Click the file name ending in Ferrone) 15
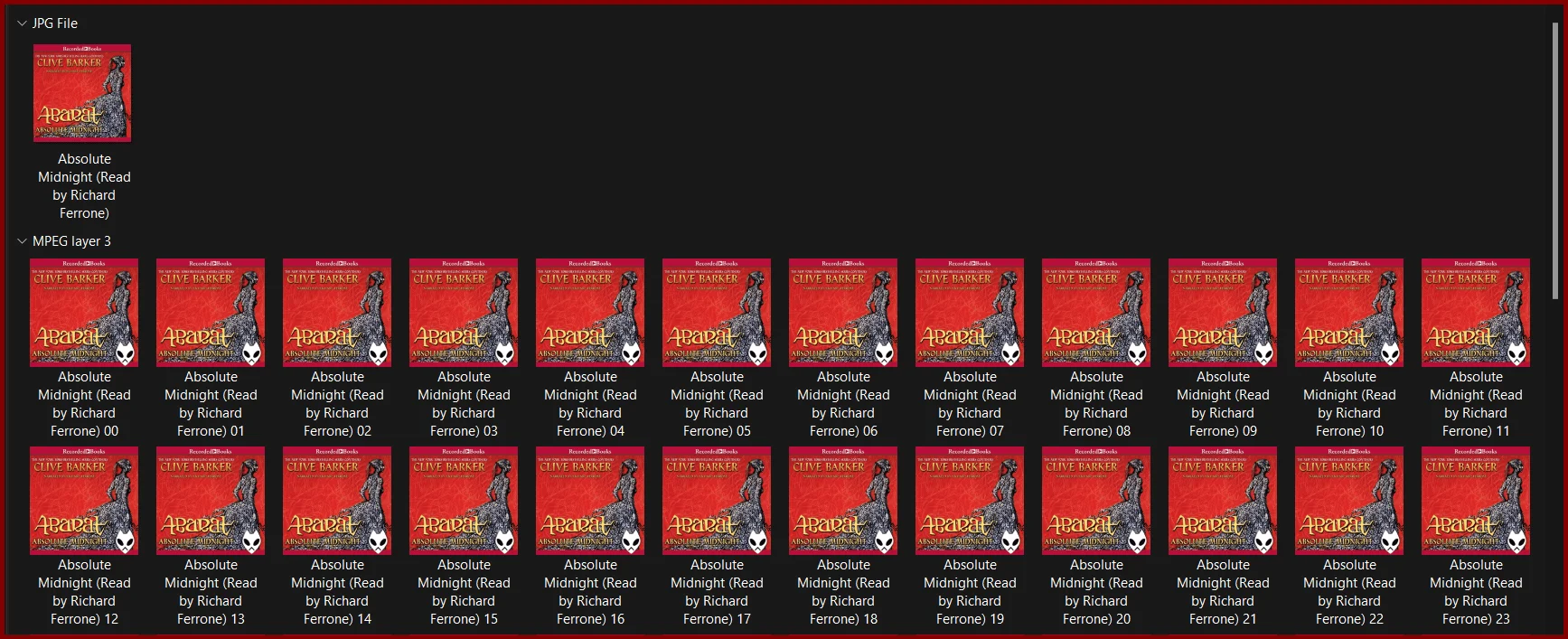 464,592
